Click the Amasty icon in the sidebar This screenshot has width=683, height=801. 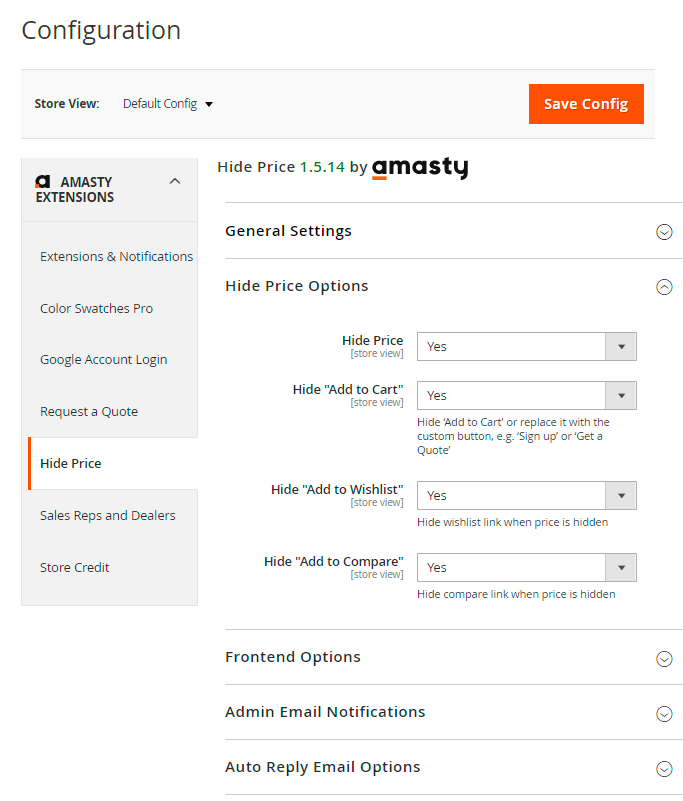(x=43, y=182)
